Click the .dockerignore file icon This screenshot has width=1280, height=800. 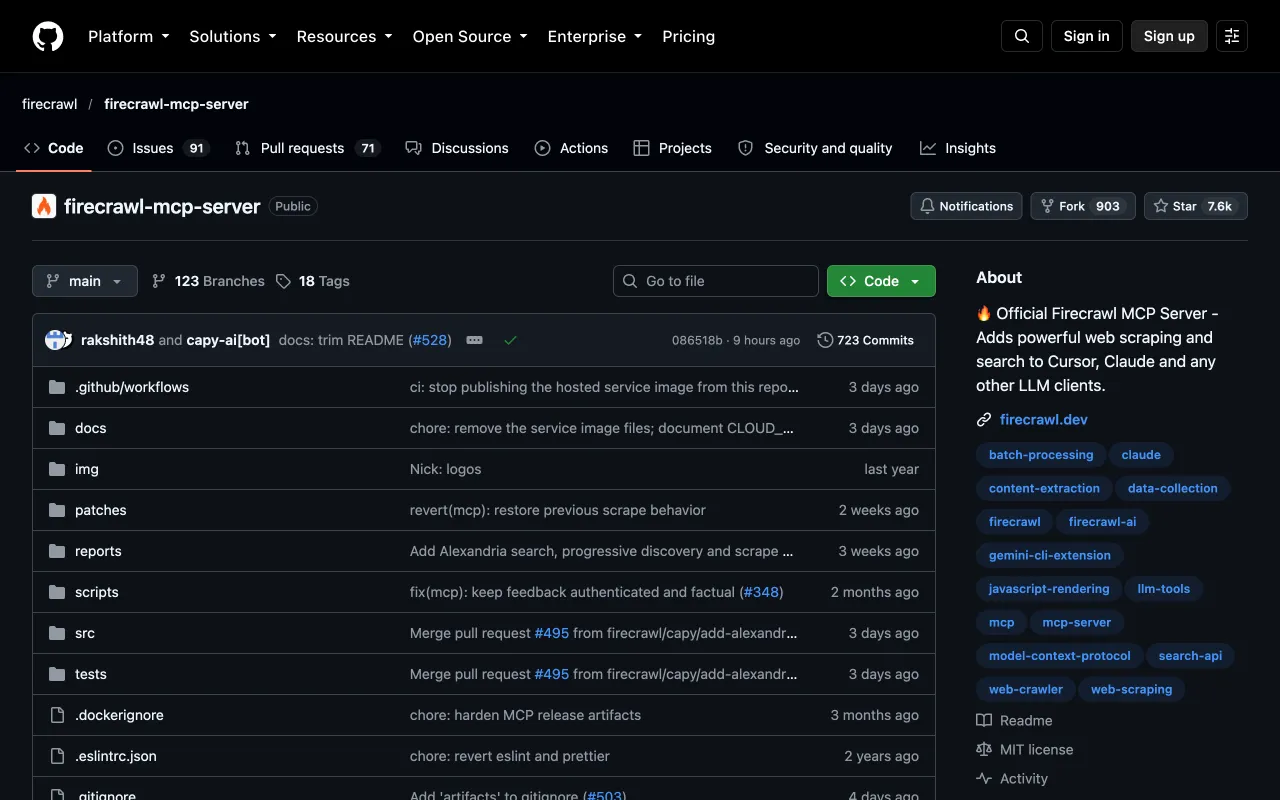coord(57,715)
